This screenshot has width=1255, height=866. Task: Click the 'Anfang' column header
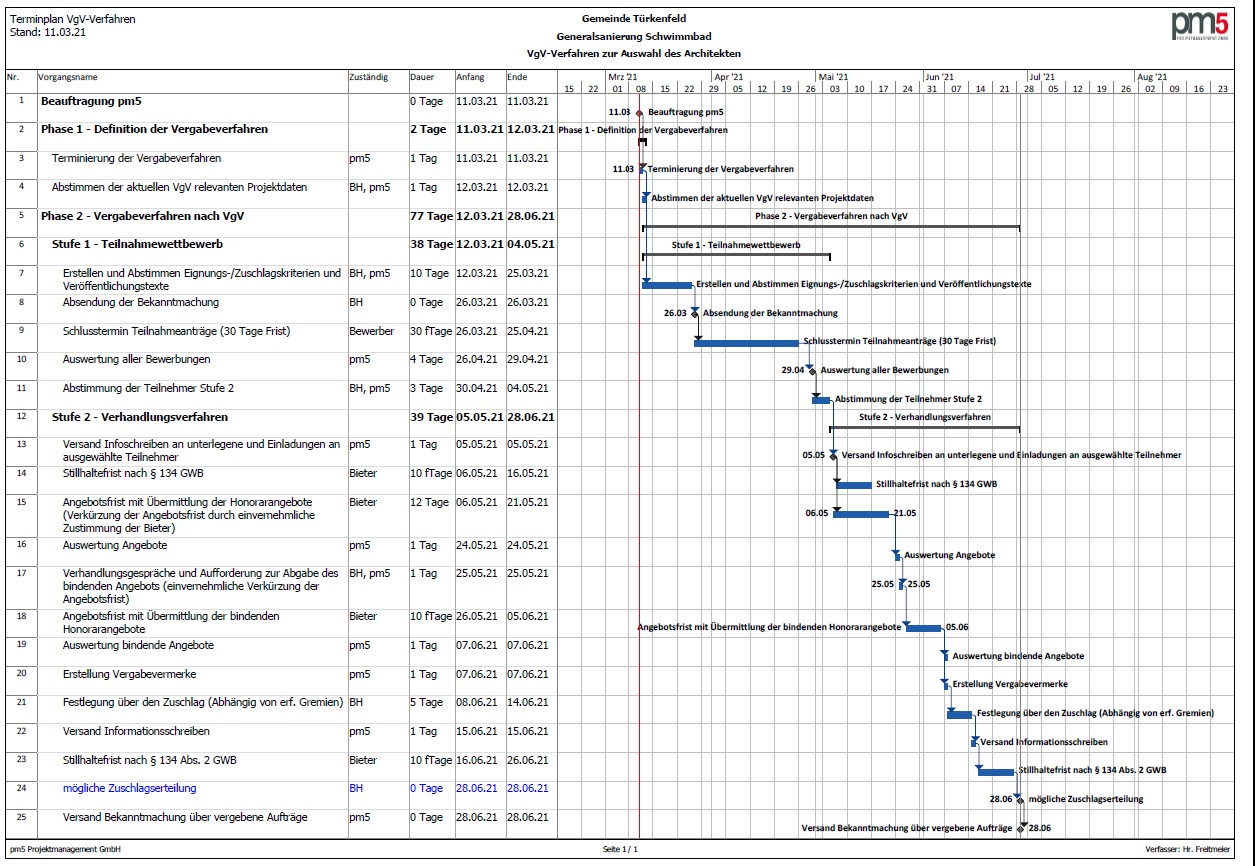coord(470,77)
